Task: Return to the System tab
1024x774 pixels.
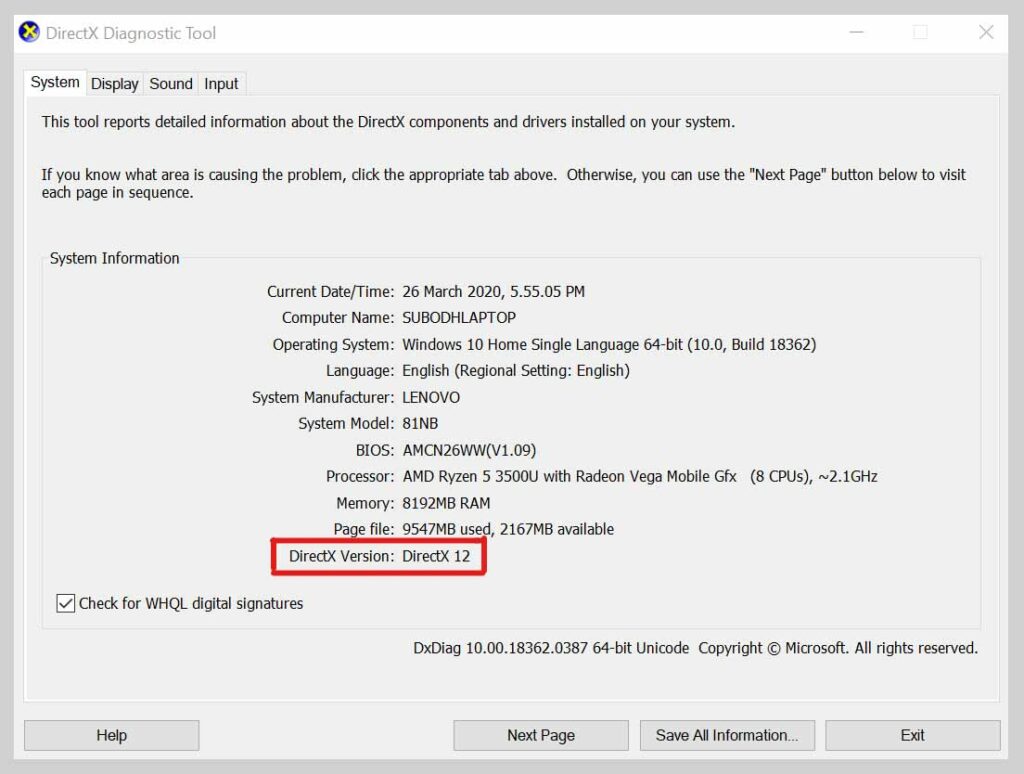Action: click(x=55, y=82)
